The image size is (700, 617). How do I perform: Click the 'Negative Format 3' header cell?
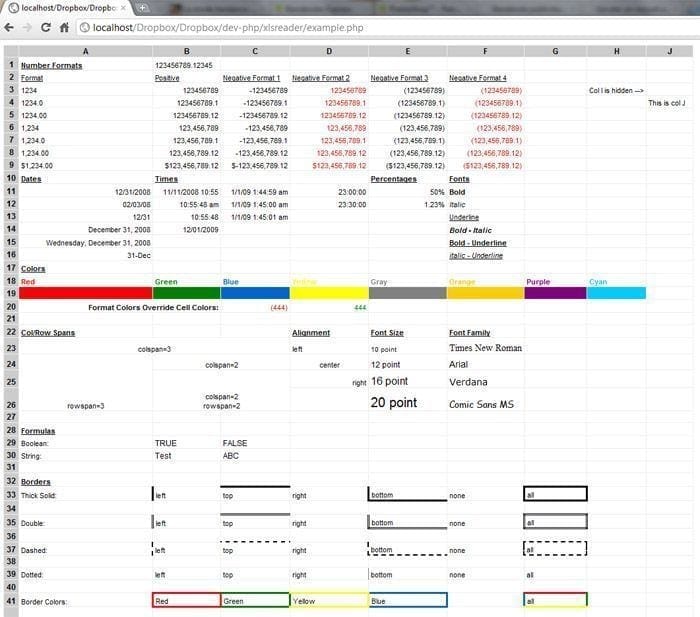point(399,78)
